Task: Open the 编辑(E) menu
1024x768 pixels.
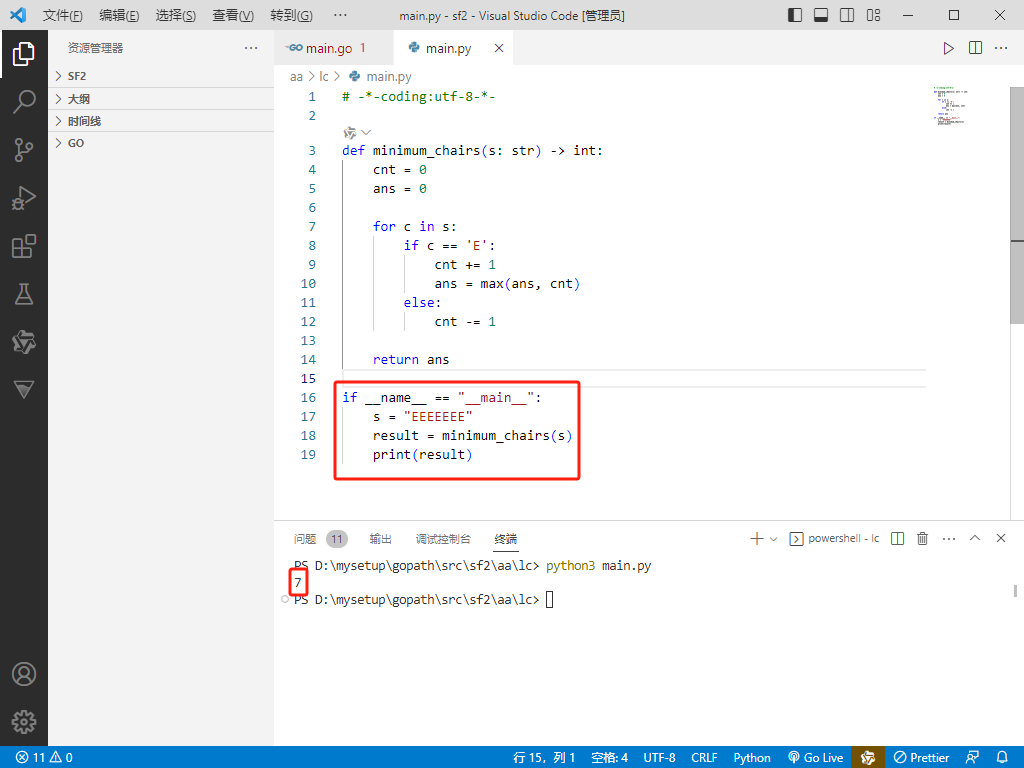Action: pos(120,15)
